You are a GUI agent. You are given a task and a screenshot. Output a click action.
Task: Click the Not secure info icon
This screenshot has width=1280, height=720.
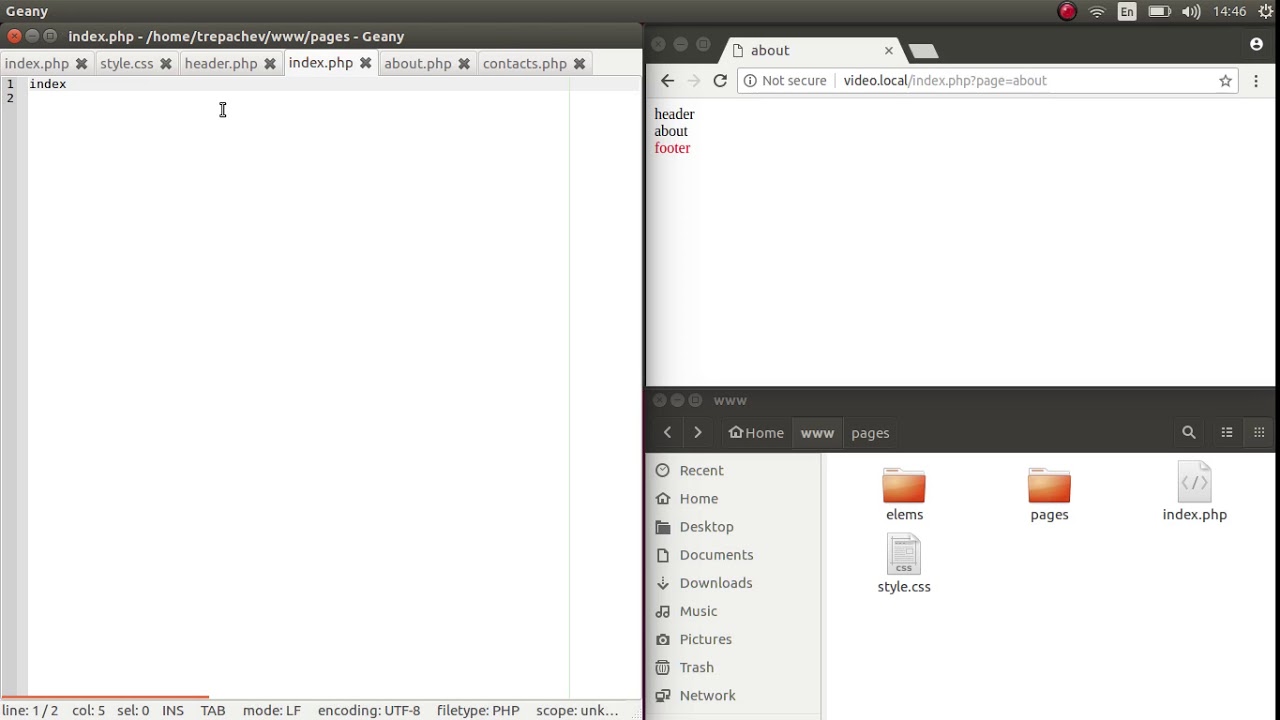(x=750, y=81)
